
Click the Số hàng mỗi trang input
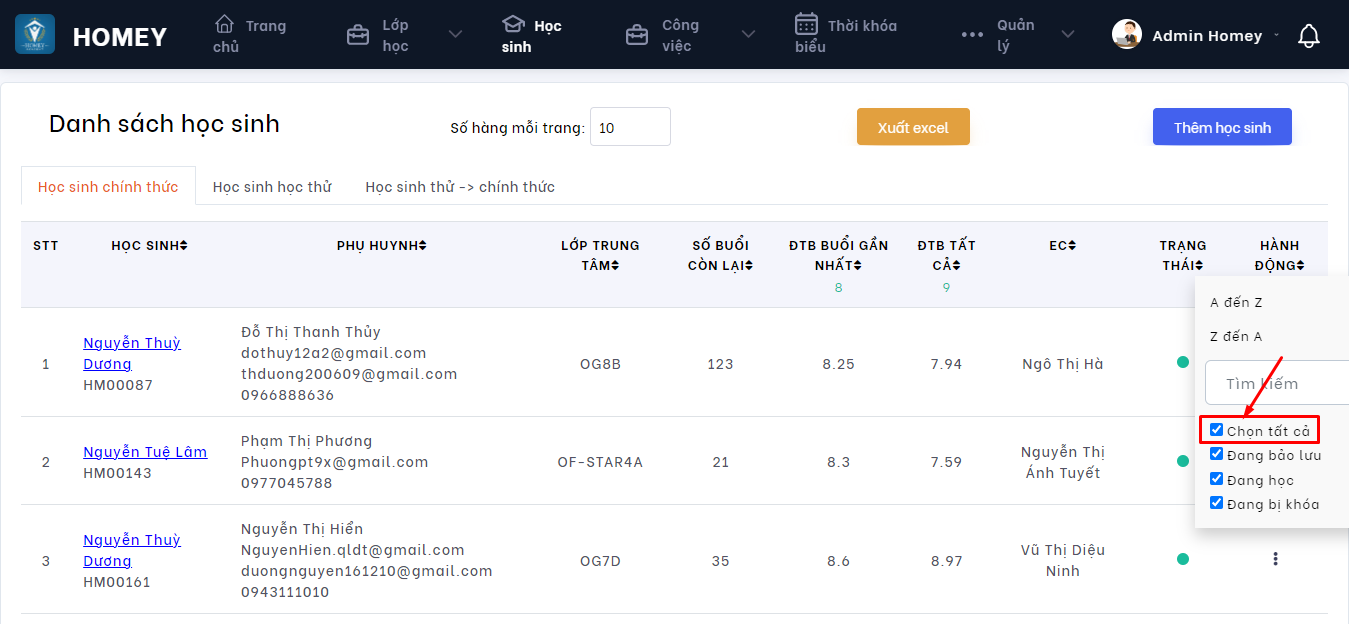click(630, 127)
